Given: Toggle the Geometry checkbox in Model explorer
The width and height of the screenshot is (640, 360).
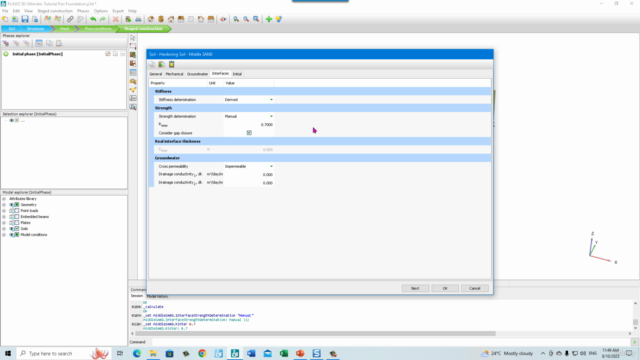Looking at the screenshot, I should coord(17,204).
